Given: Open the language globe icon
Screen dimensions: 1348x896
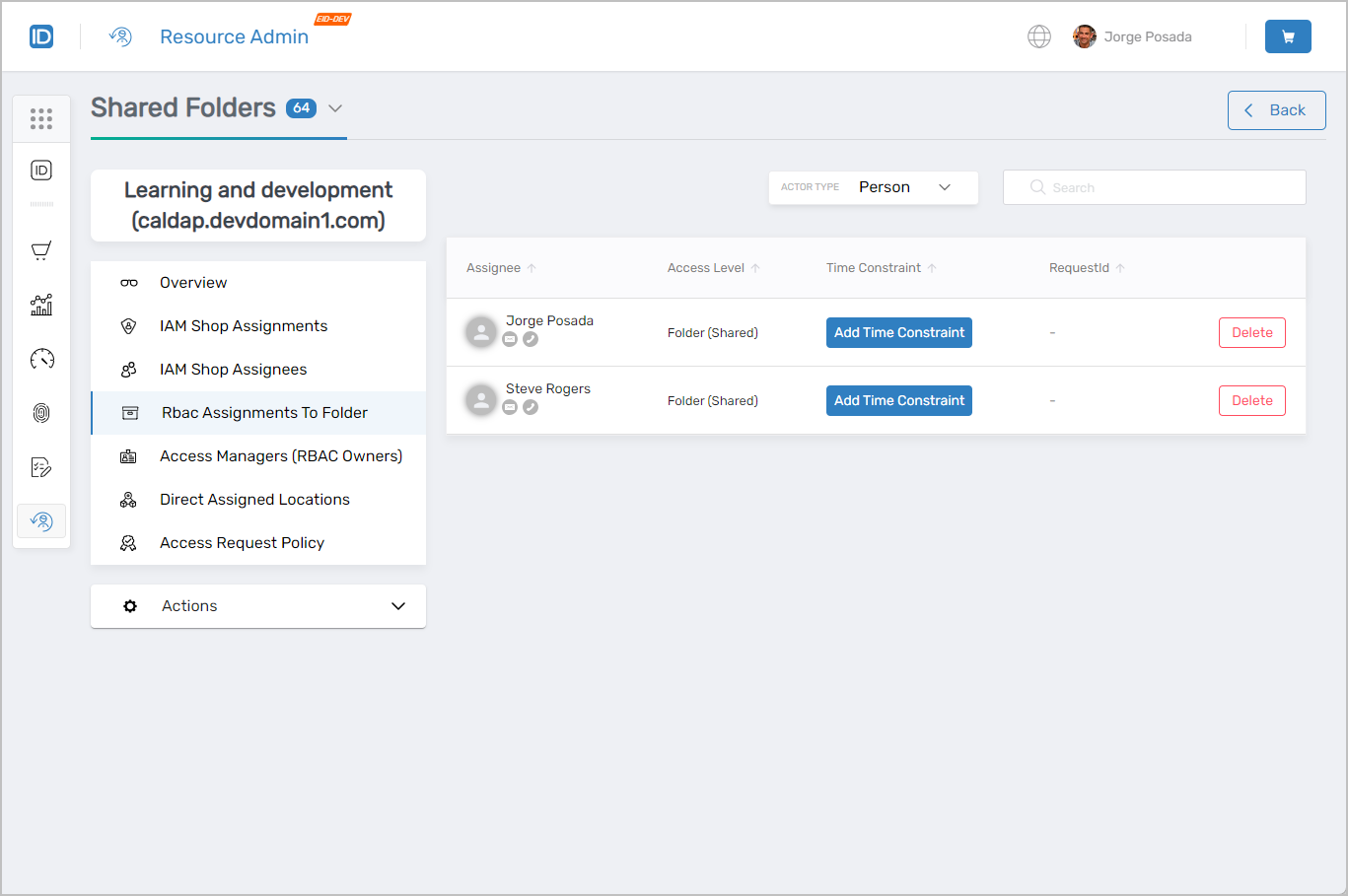Looking at the screenshot, I should [1038, 36].
